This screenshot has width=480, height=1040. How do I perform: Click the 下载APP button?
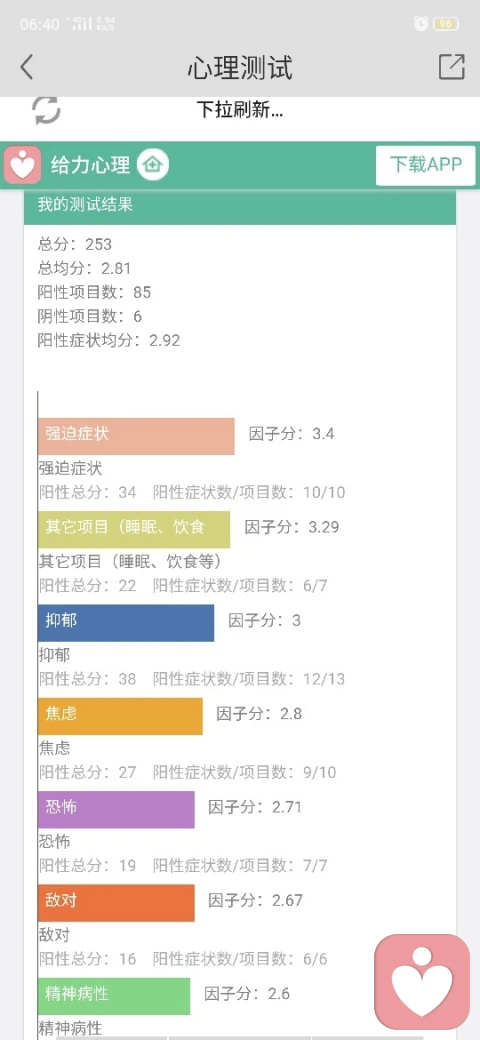point(426,164)
